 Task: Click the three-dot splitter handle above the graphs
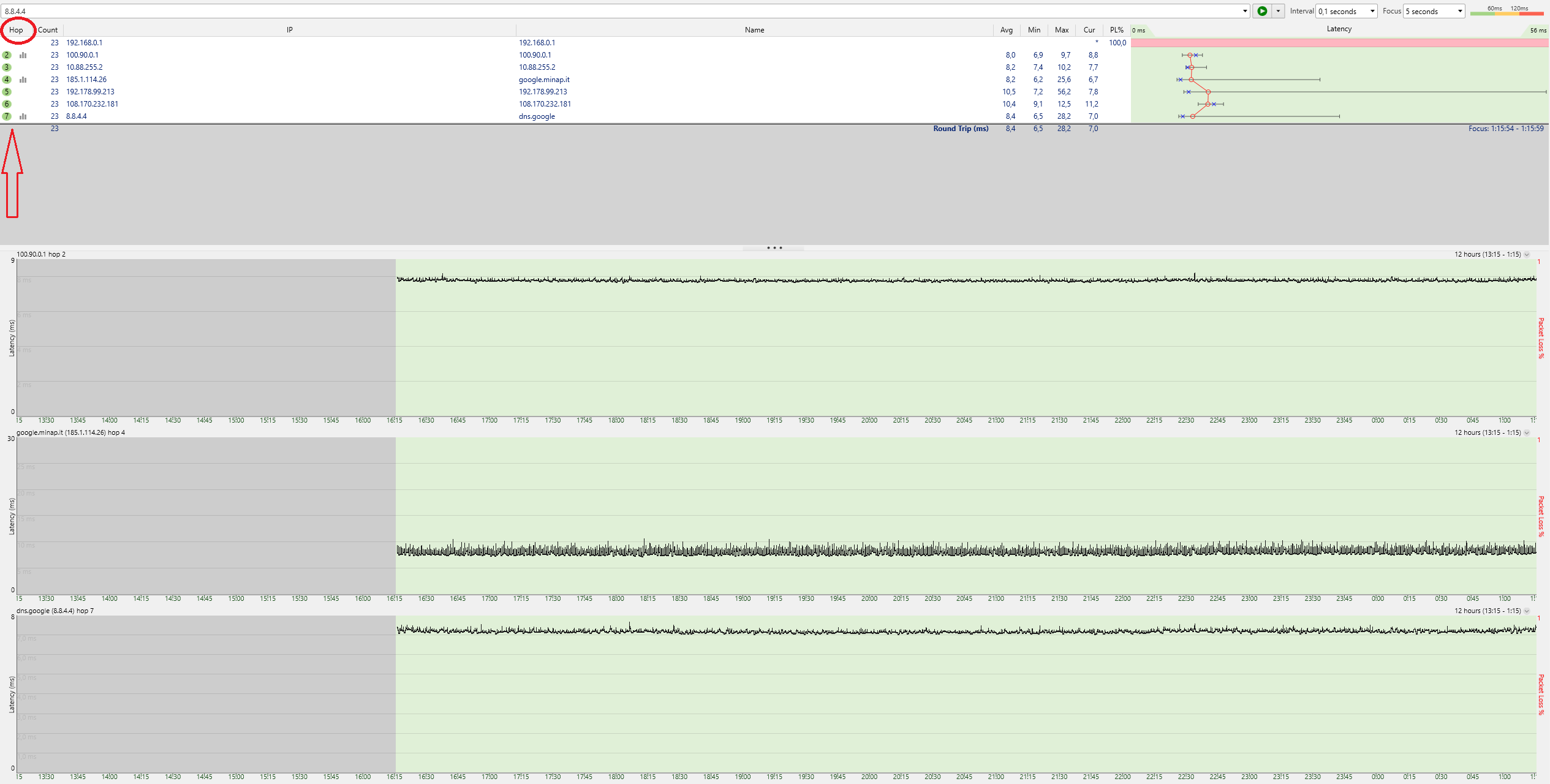coord(774,248)
